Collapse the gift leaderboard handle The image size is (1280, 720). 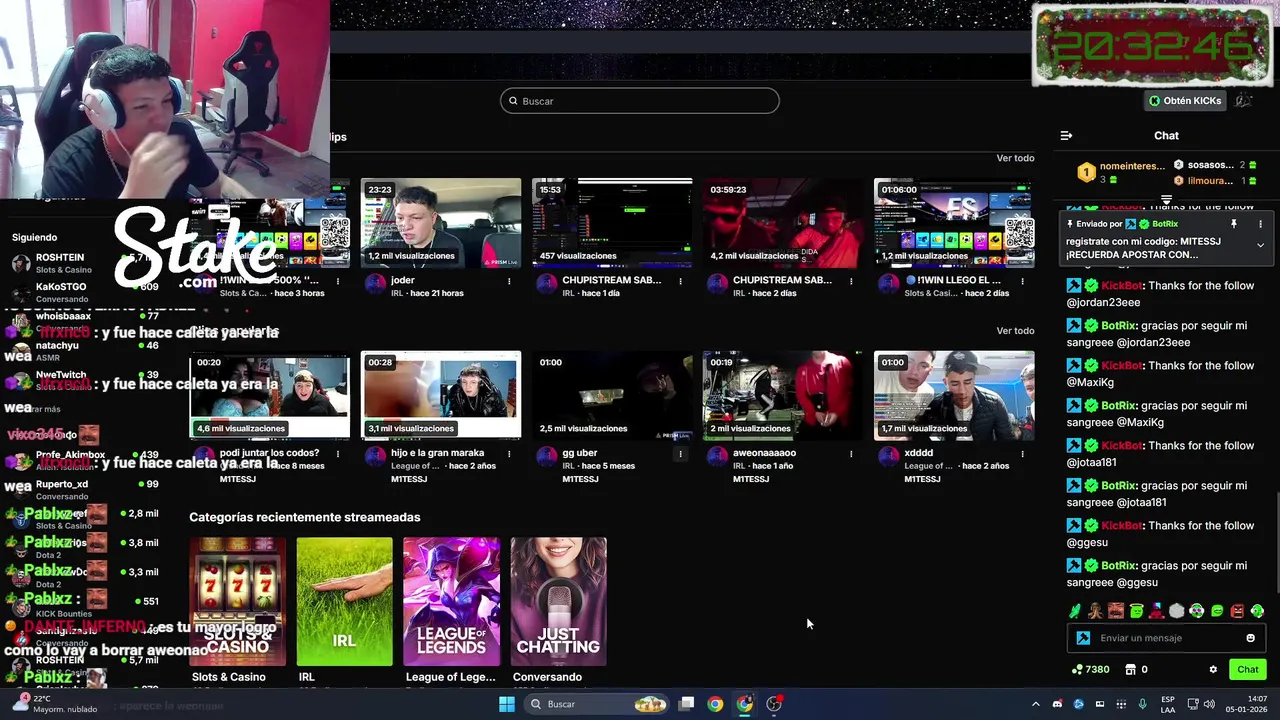click(1166, 199)
